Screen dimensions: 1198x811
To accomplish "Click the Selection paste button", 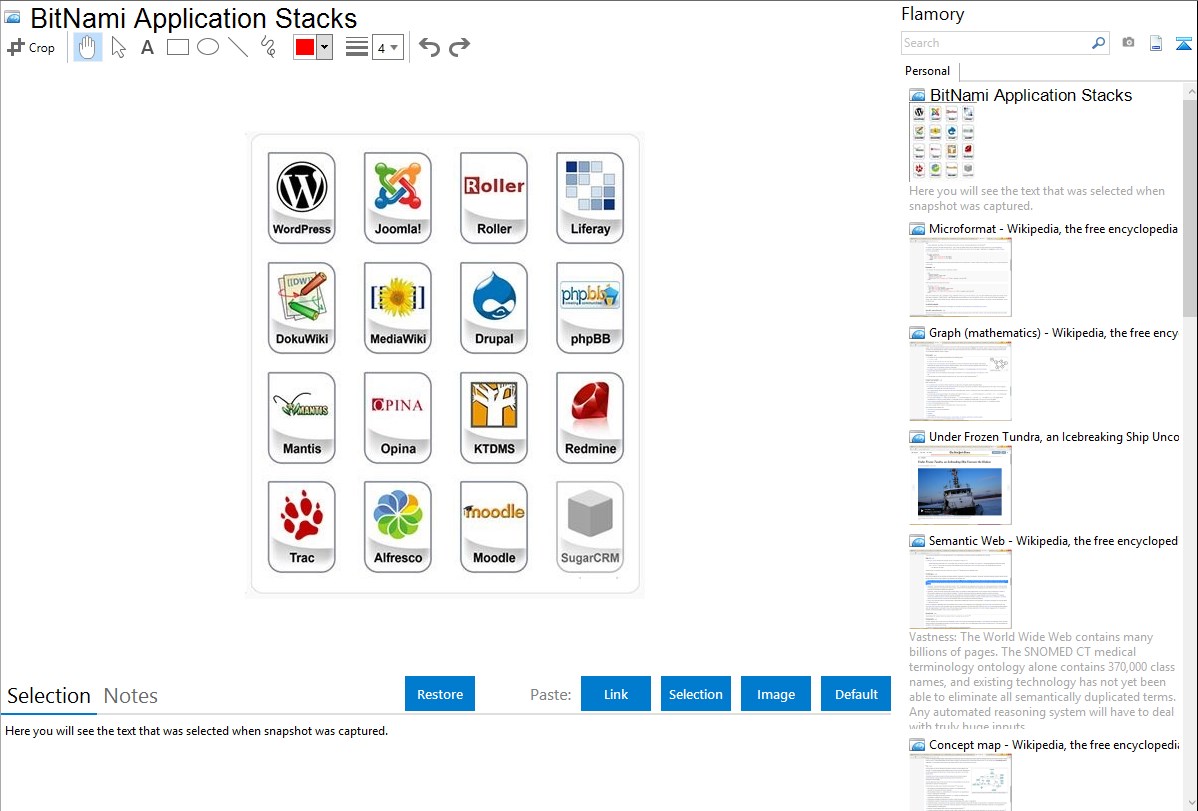I will point(696,694).
